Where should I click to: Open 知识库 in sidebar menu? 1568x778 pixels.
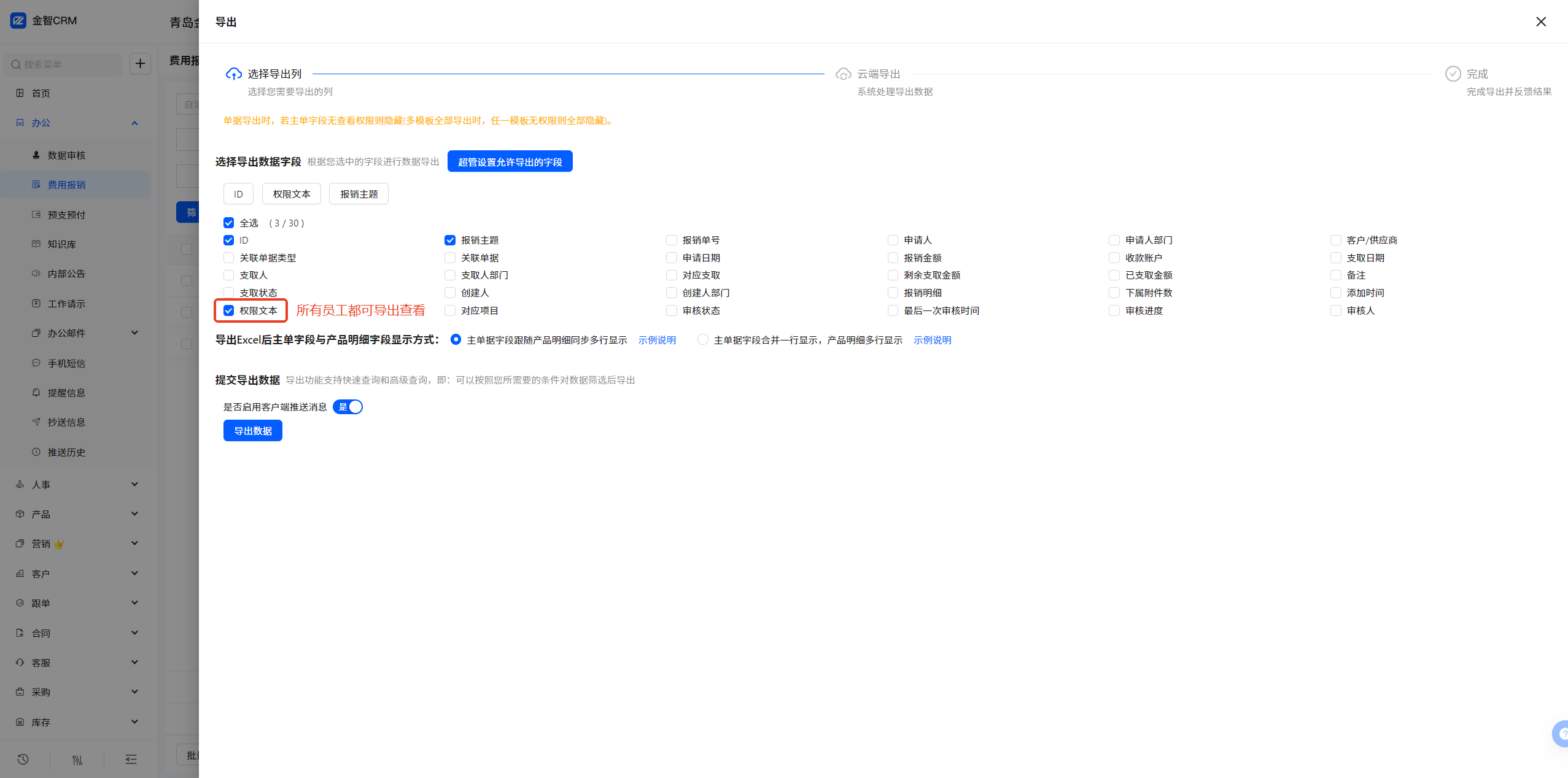point(61,244)
